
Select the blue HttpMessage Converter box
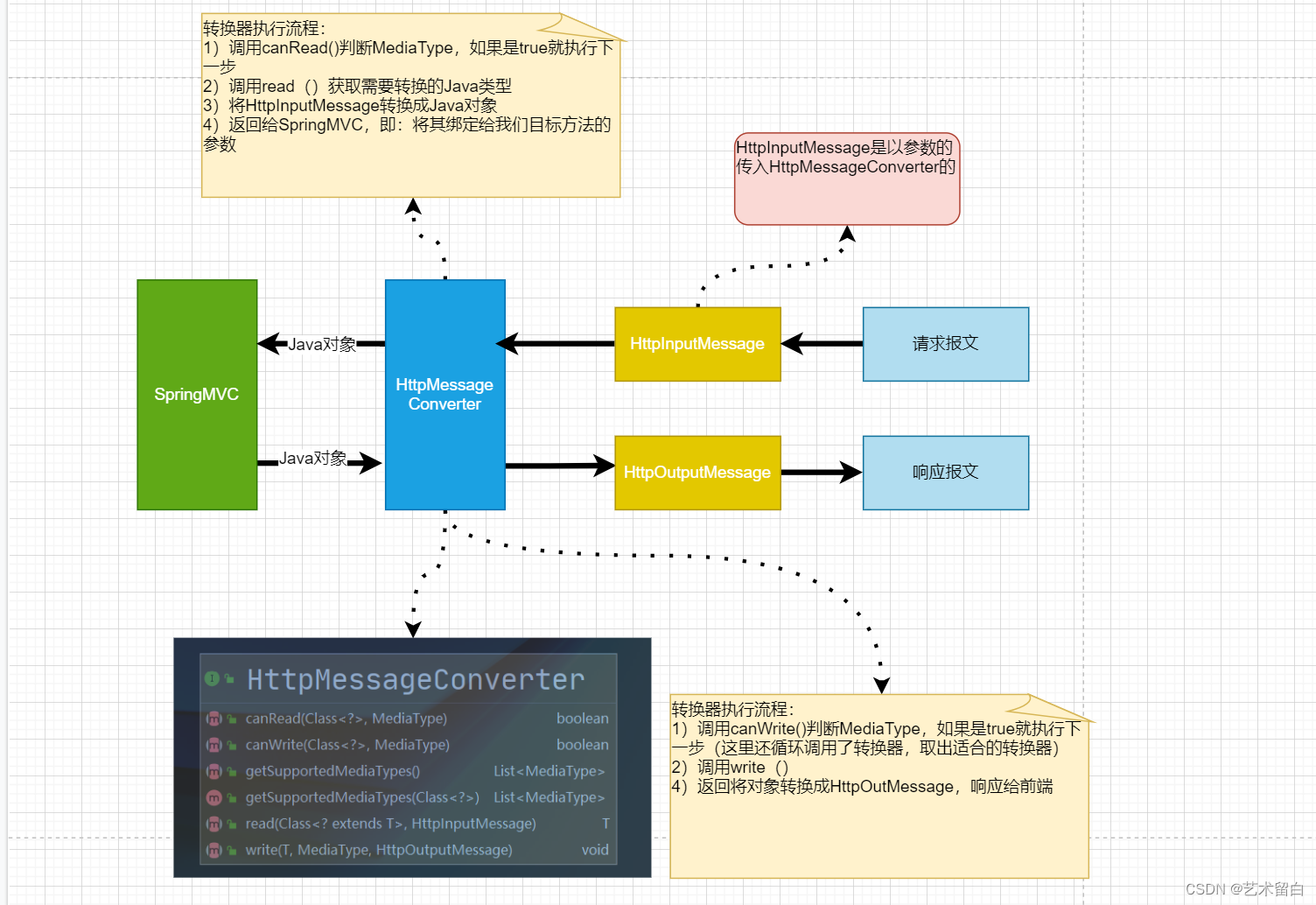pyautogui.click(x=445, y=395)
